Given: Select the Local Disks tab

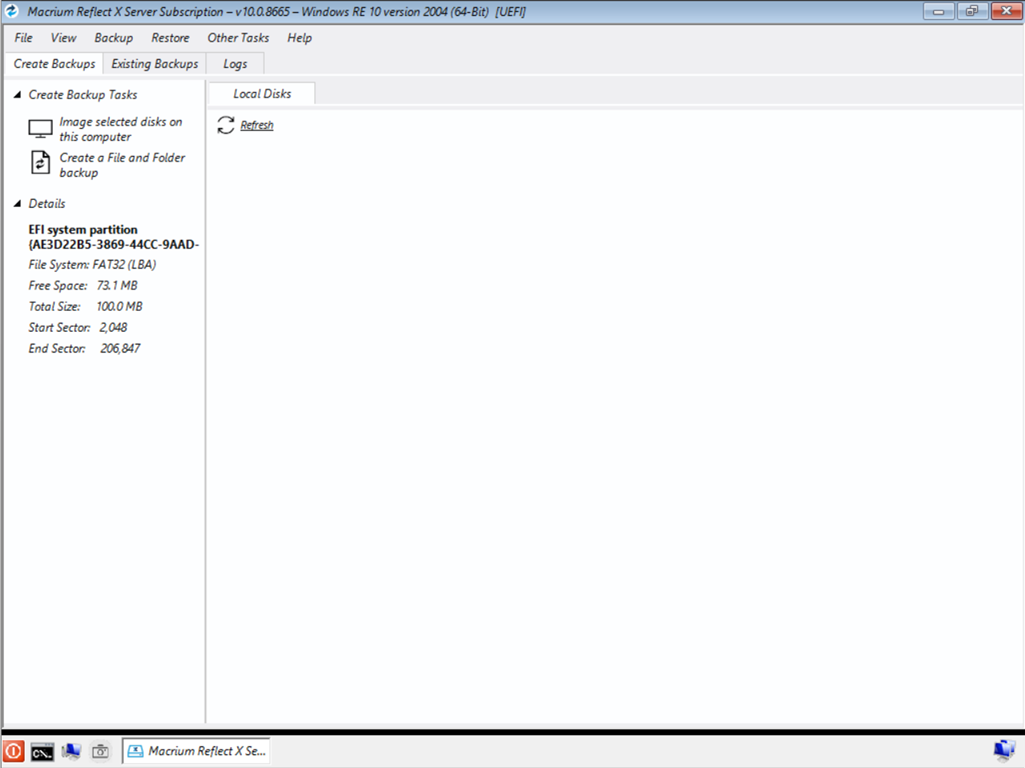Looking at the screenshot, I should coord(262,94).
